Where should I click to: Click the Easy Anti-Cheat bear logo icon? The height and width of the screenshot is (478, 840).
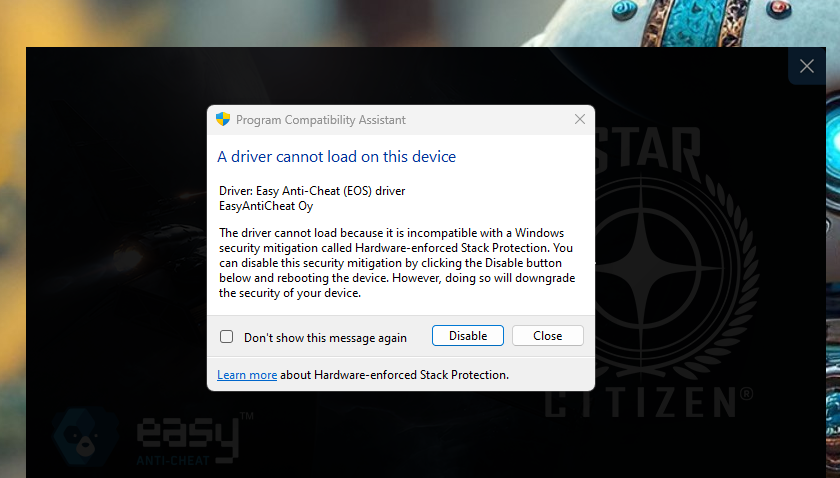click(86, 438)
